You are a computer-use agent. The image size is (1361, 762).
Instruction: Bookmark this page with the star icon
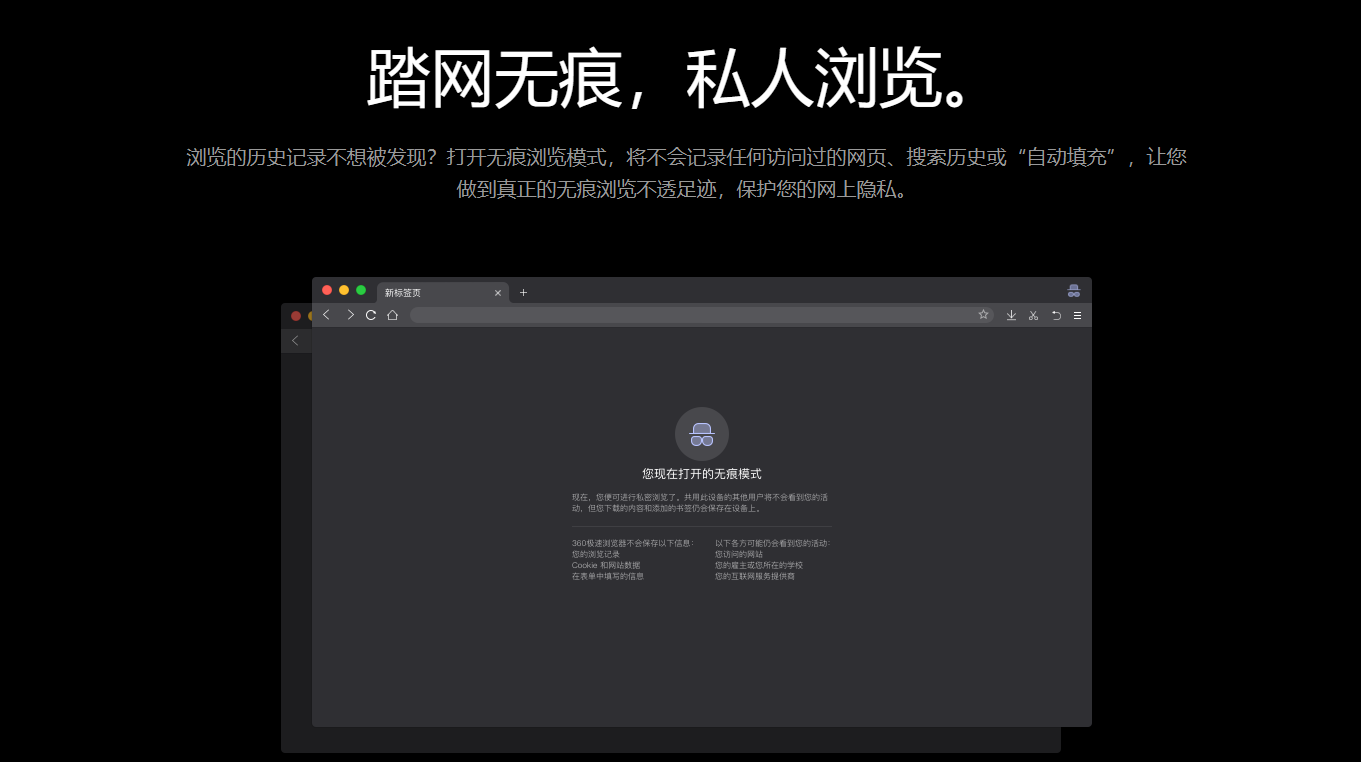click(x=983, y=314)
